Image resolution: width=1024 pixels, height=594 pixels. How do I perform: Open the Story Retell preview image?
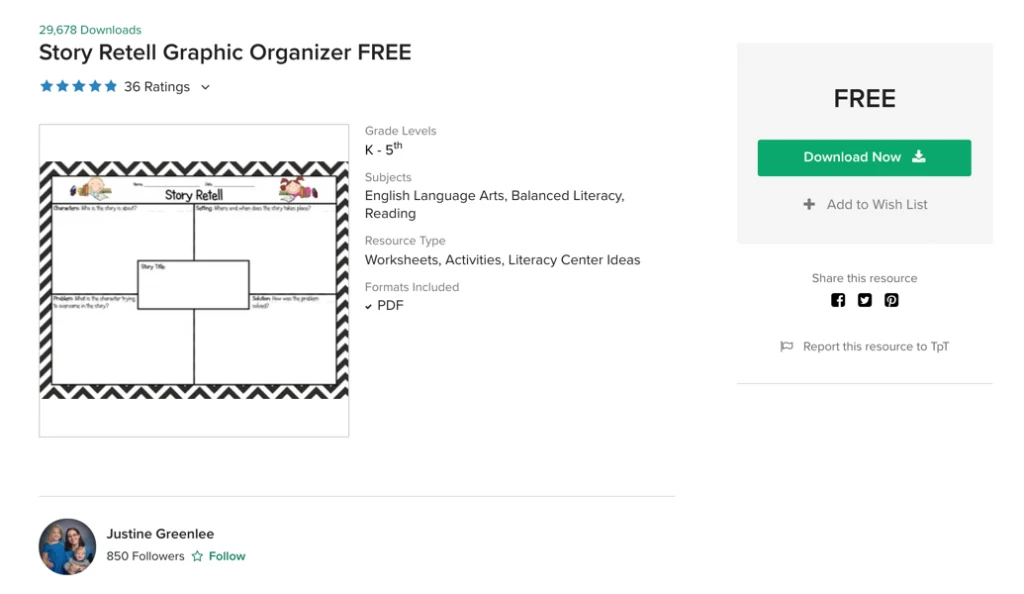coord(194,281)
